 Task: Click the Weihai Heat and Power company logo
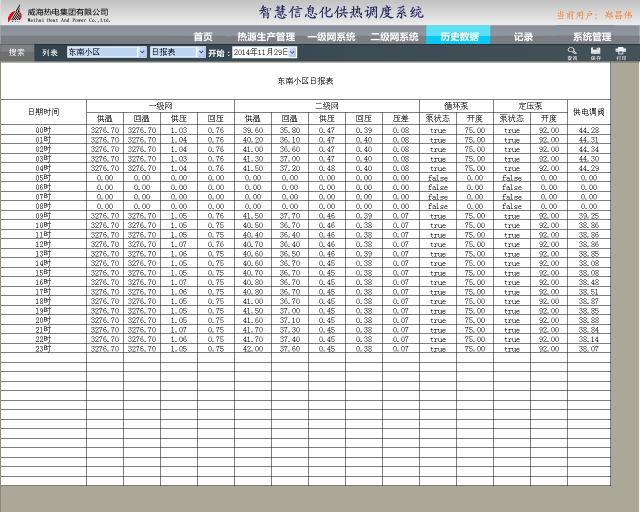coord(15,13)
